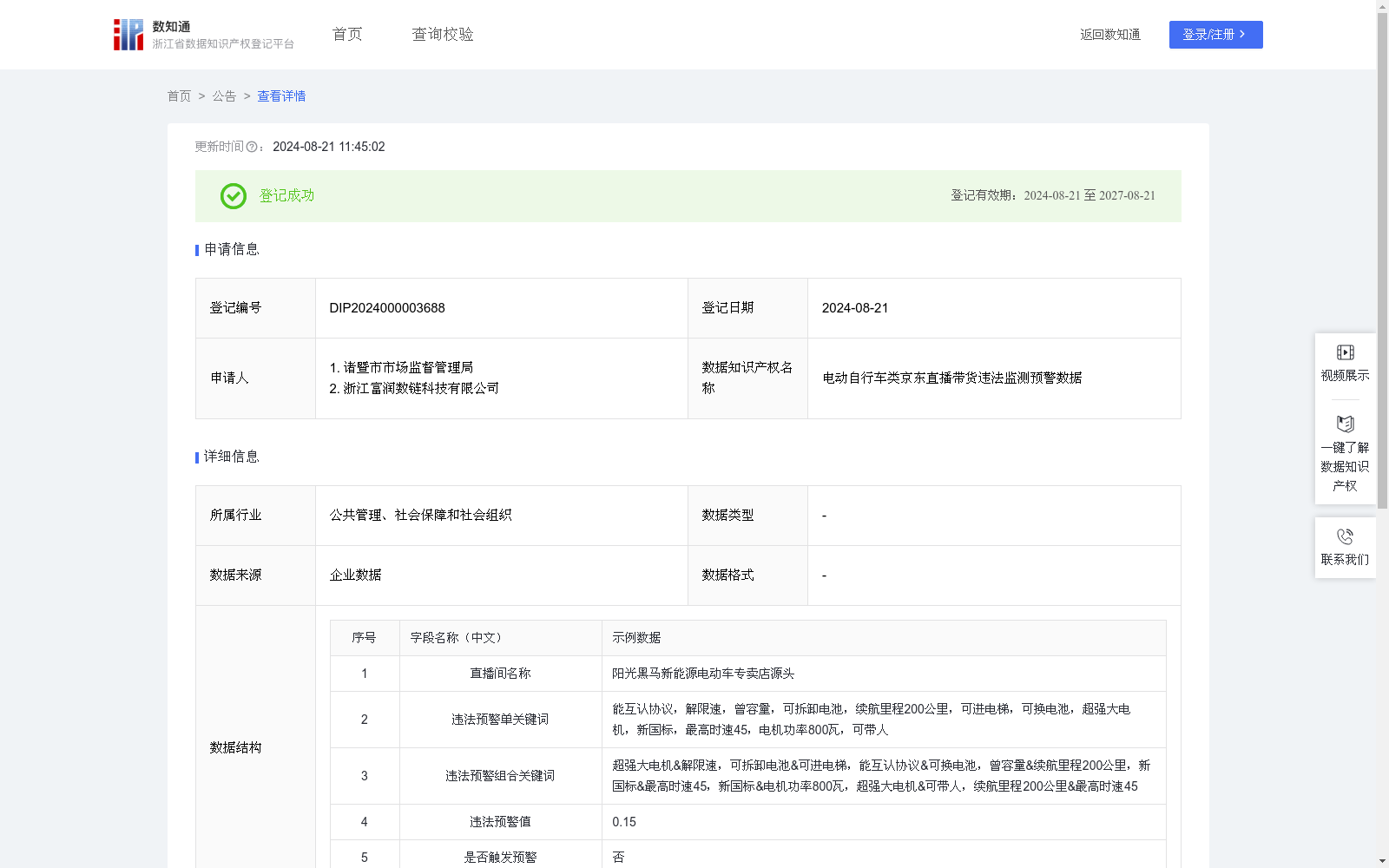Click 公共管理、社会保障和社会组织 industry value
The height and width of the screenshot is (868, 1389).
(420, 516)
